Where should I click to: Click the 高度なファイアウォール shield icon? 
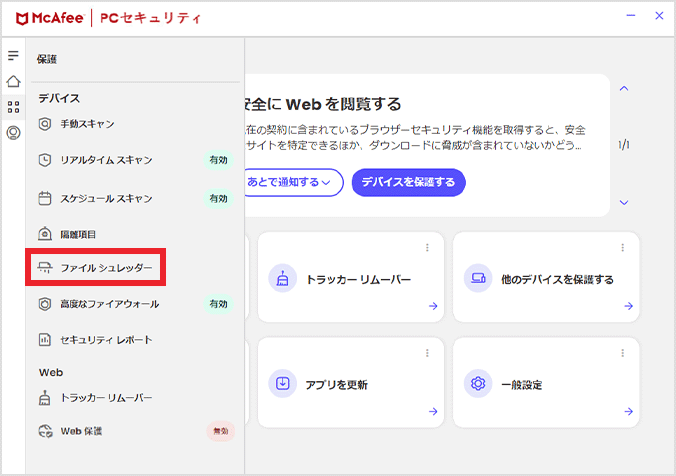[45, 304]
